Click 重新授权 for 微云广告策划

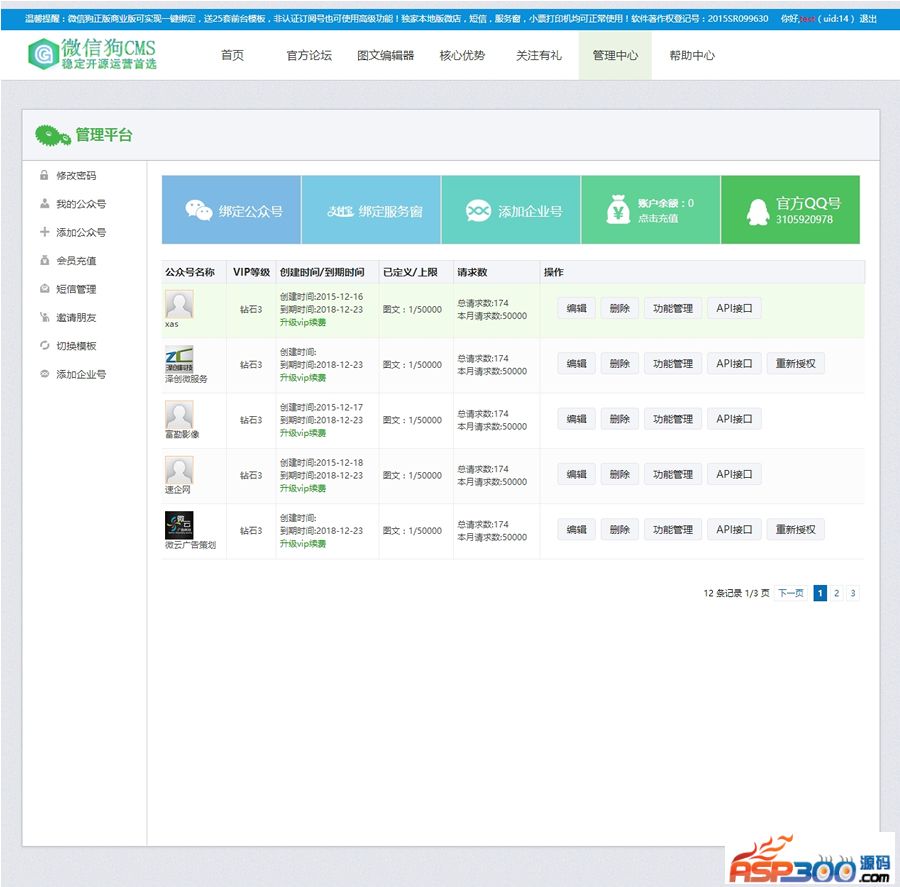pyautogui.click(x=796, y=529)
